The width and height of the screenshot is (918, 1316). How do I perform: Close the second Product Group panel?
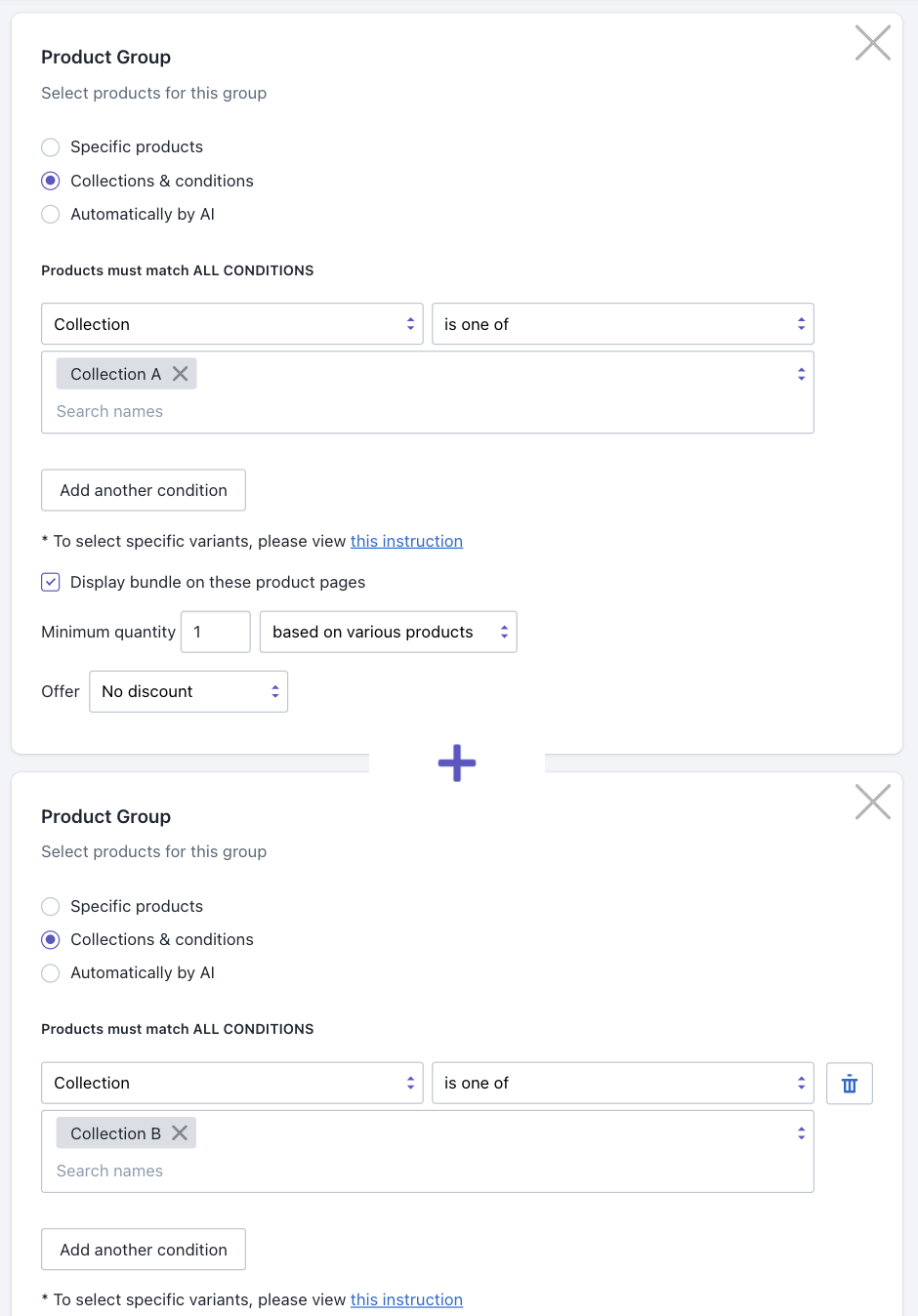(x=873, y=802)
